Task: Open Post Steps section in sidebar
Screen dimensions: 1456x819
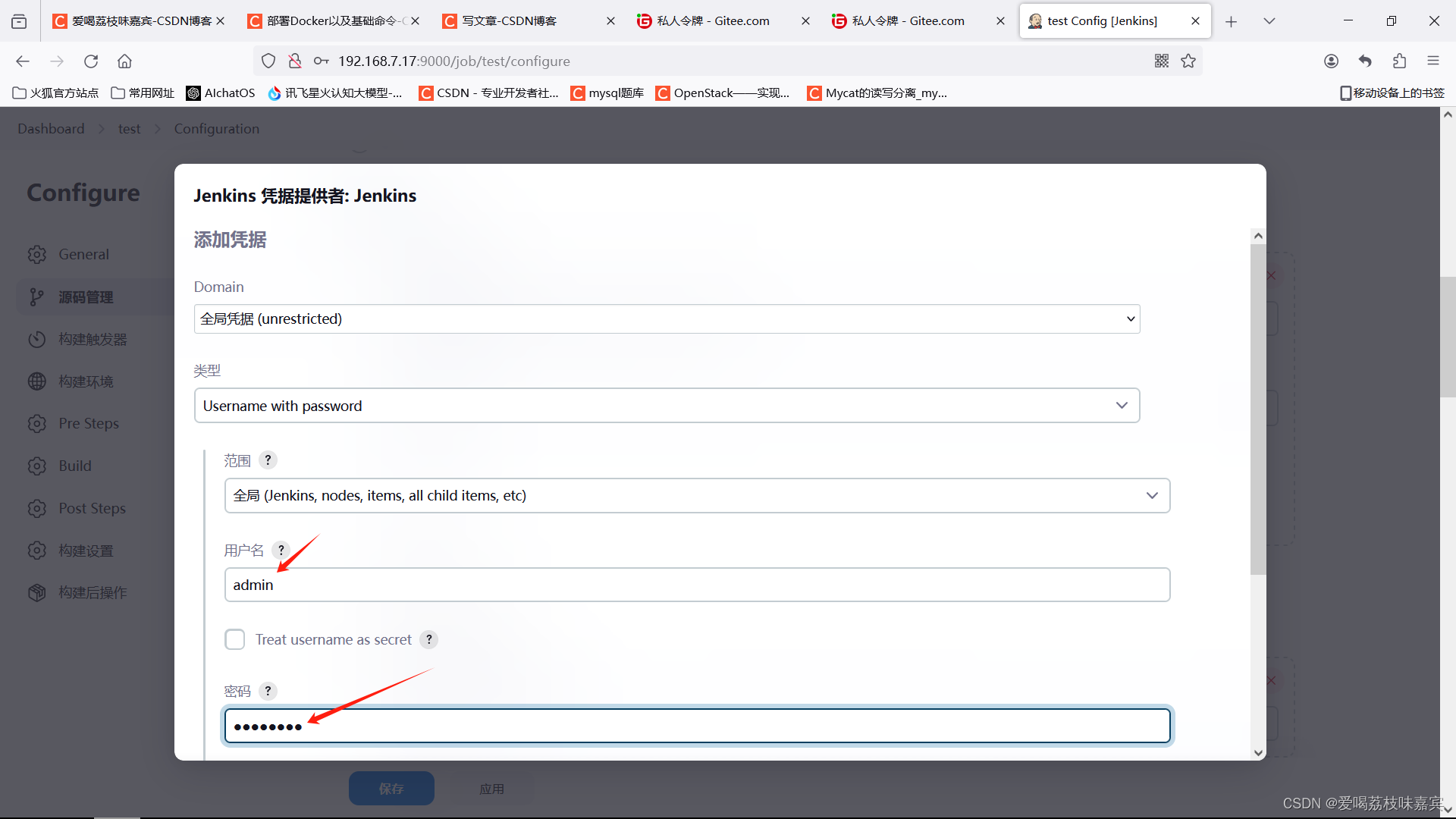Action: pyautogui.click(x=92, y=509)
